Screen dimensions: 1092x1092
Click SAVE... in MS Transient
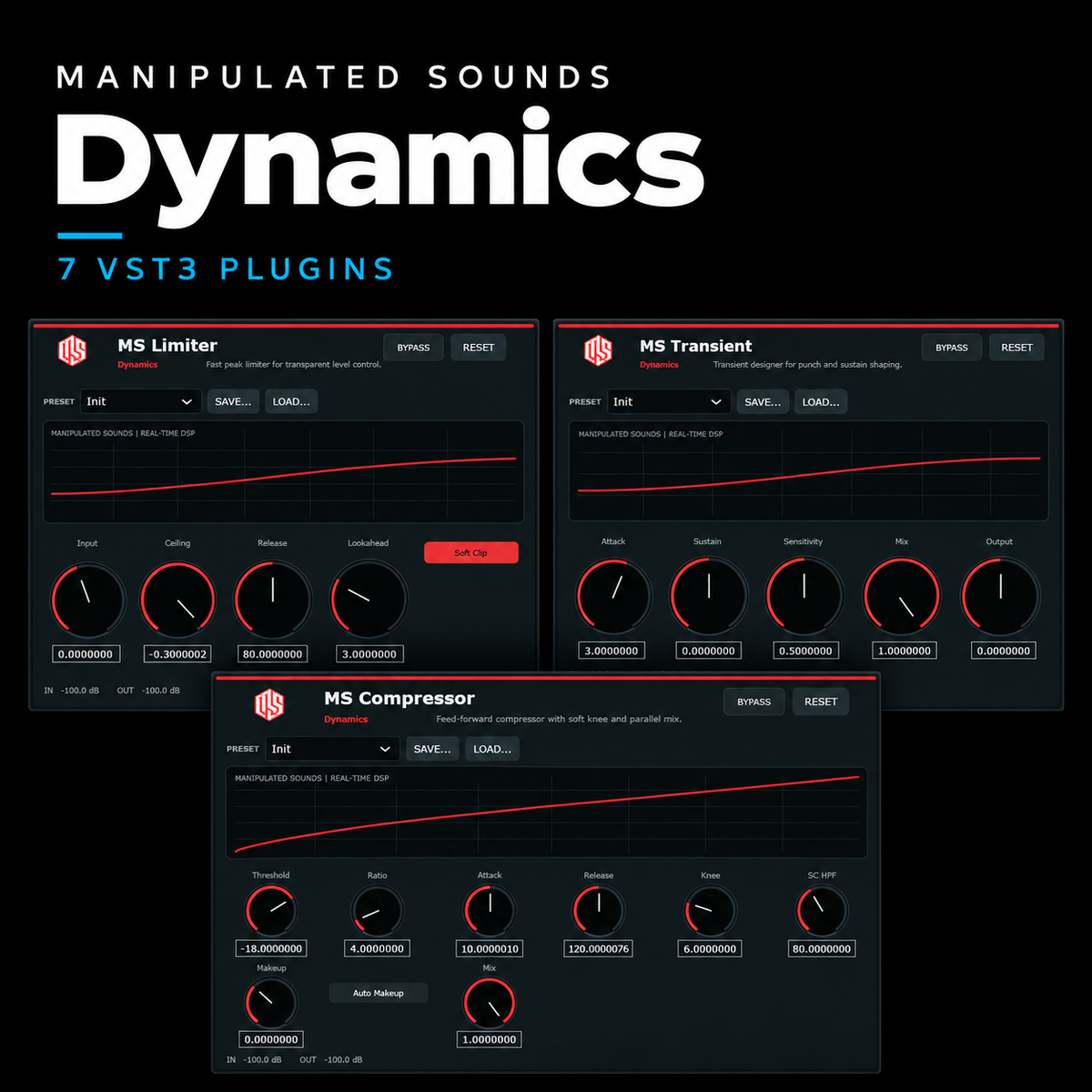(x=763, y=401)
